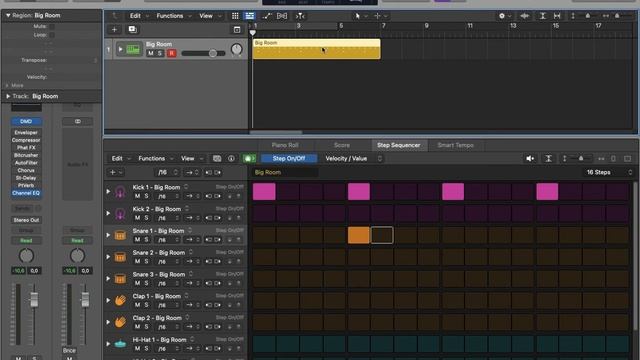Click the duplicate track icon
Image resolution: width=640 pixels, height=360 pixels.
pyautogui.click(x=132, y=29)
